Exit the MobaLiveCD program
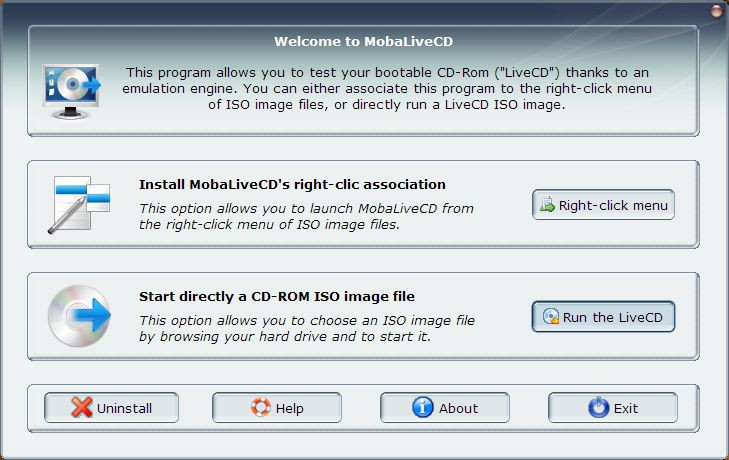This screenshot has height=460, width=729. point(613,408)
